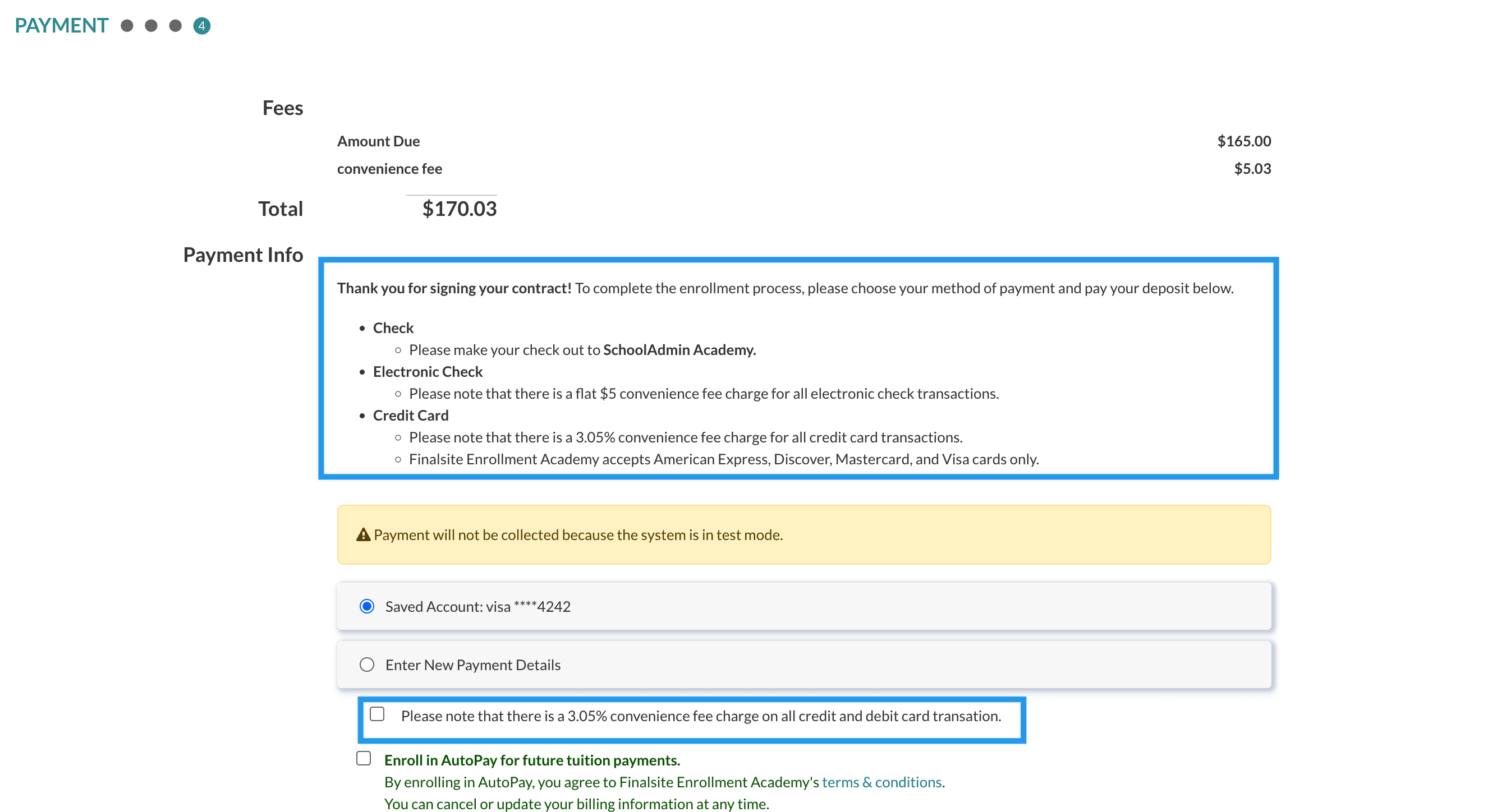Click the 'Saved Account: visa ****4242' label
This screenshot has height=812, width=1488.
[477, 606]
